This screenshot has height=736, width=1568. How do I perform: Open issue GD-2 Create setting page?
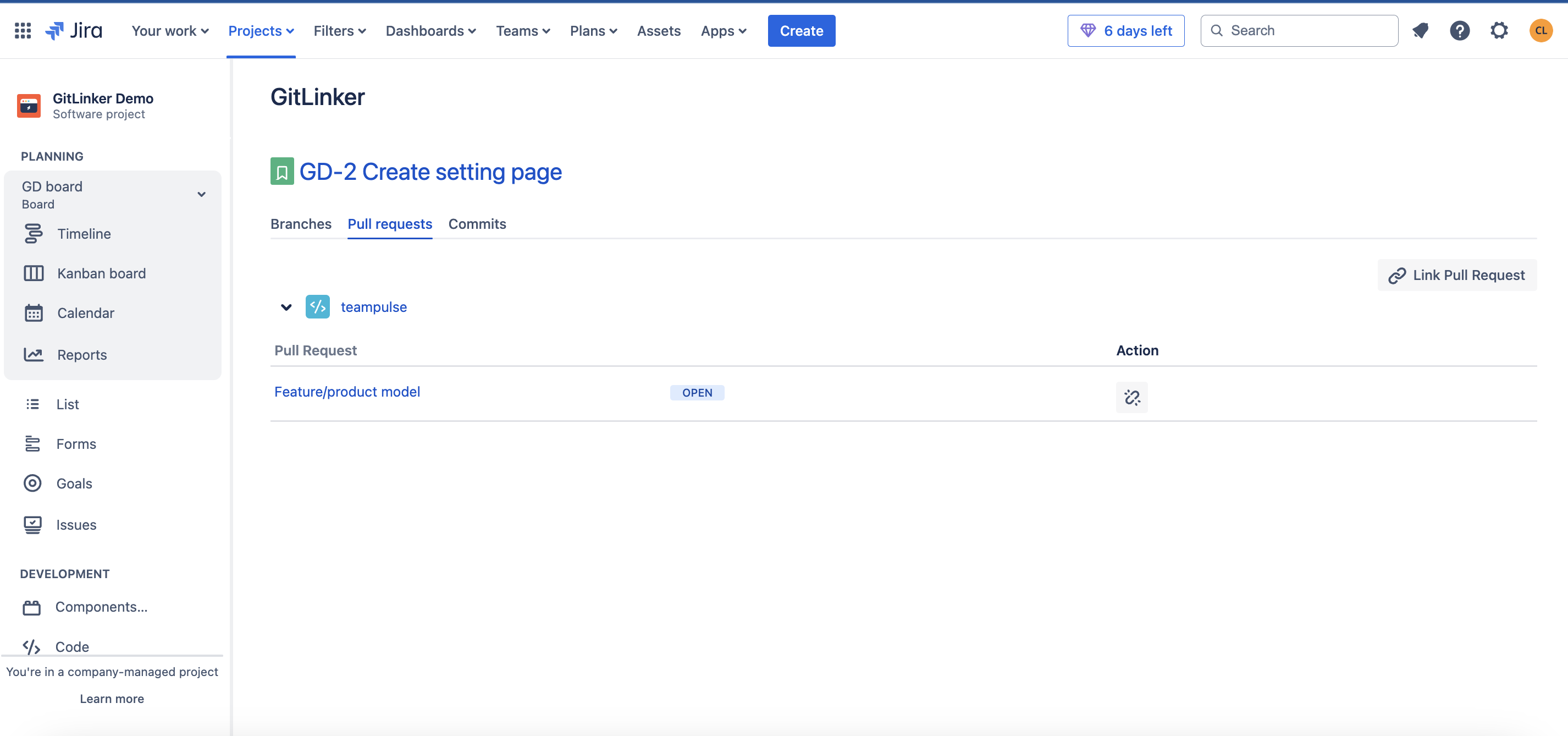pyautogui.click(x=430, y=172)
